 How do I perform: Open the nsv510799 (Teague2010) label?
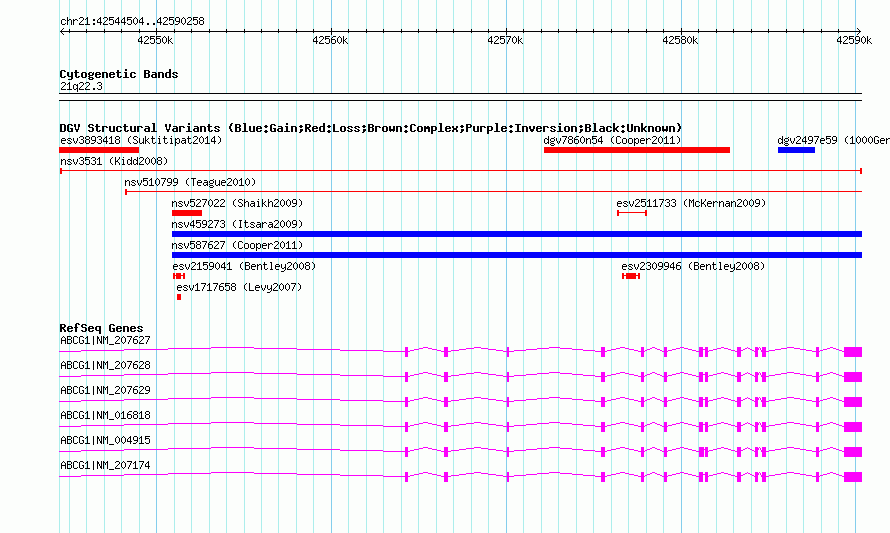click(190, 182)
